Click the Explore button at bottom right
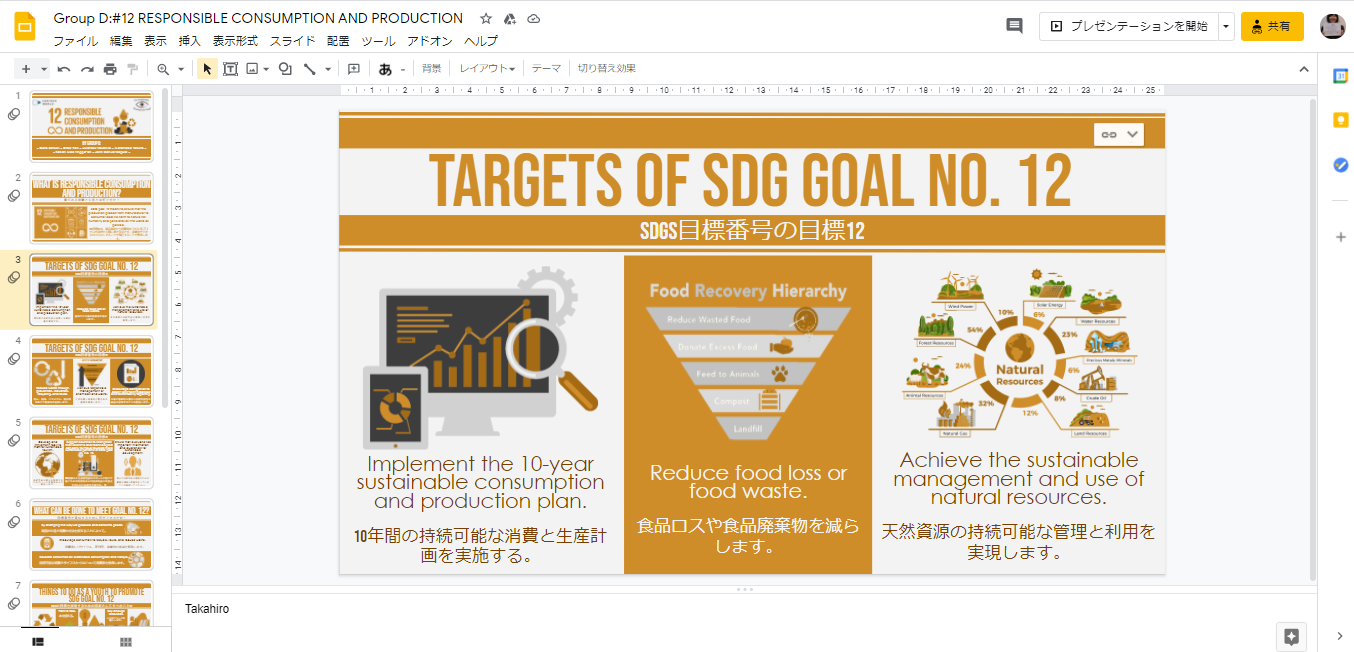Image resolution: width=1354 pixels, height=652 pixels. [1291, 636]
